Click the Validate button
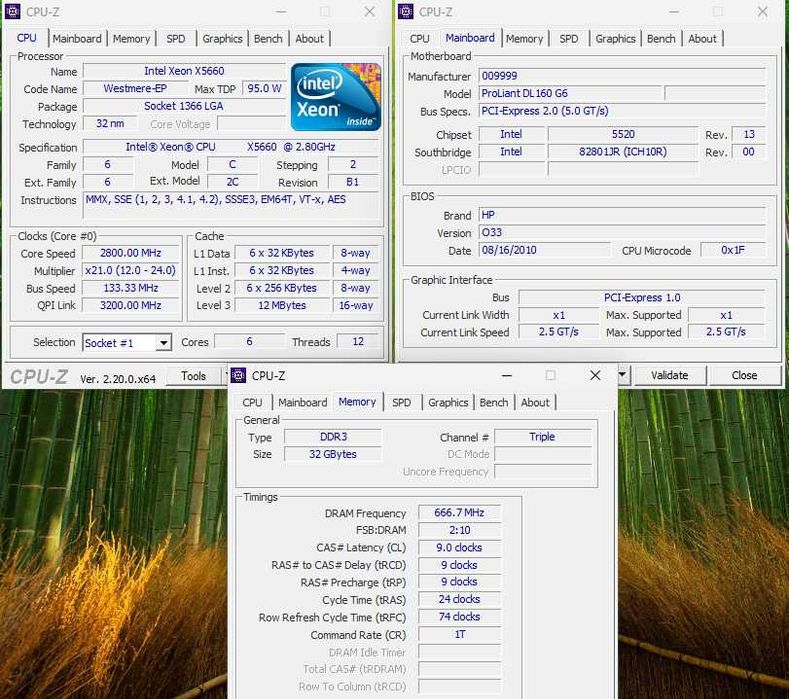 click(x=669, y=375)
